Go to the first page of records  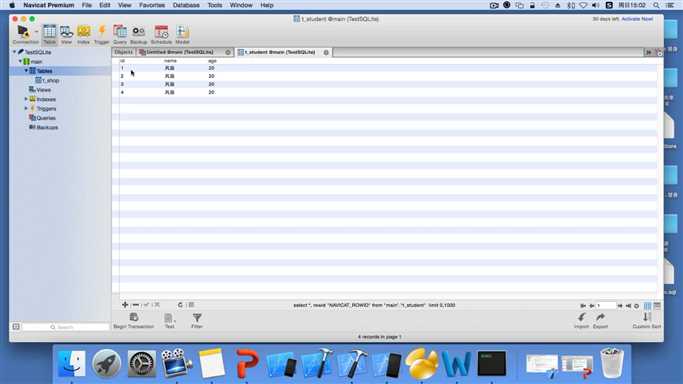(x=583, y=306)
